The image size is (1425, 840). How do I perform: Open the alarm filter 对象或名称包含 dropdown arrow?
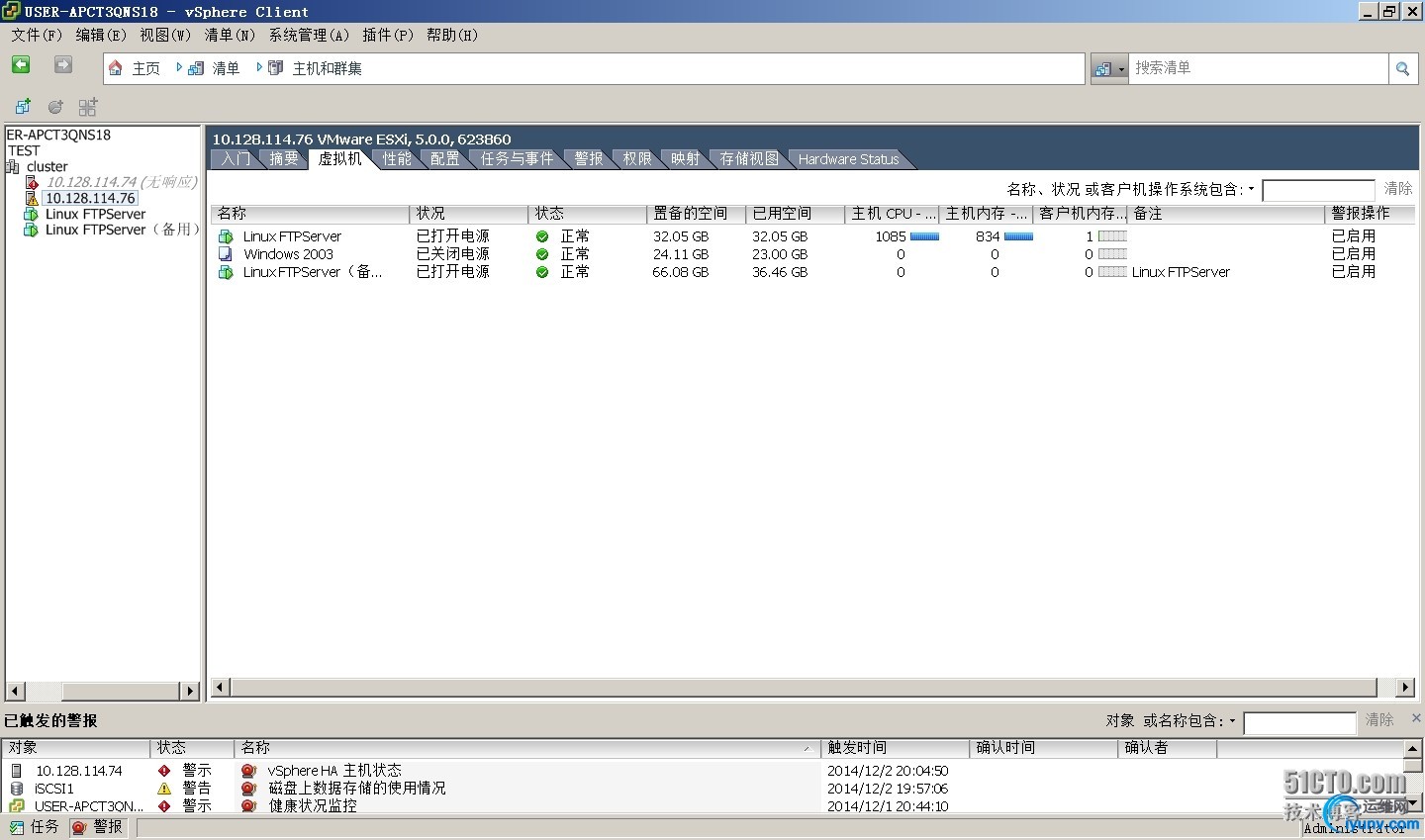pos(1232,721)
